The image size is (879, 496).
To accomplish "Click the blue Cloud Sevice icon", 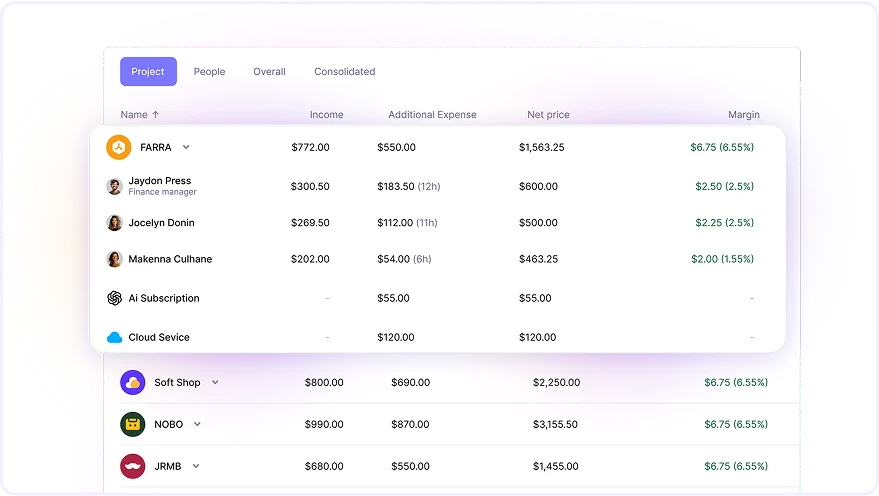I will [114, 337].
